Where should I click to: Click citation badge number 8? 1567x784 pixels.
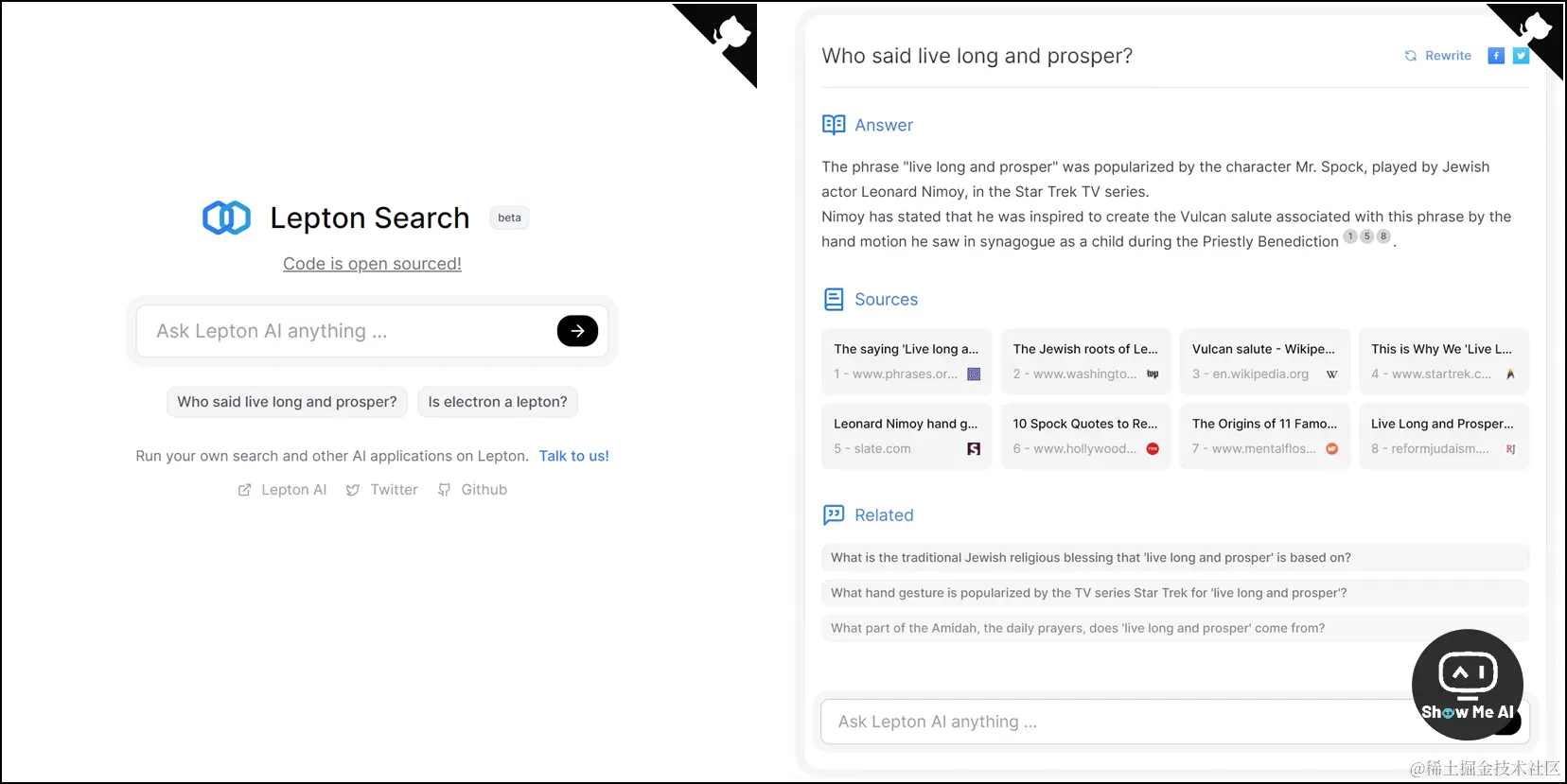(1383, 236)
